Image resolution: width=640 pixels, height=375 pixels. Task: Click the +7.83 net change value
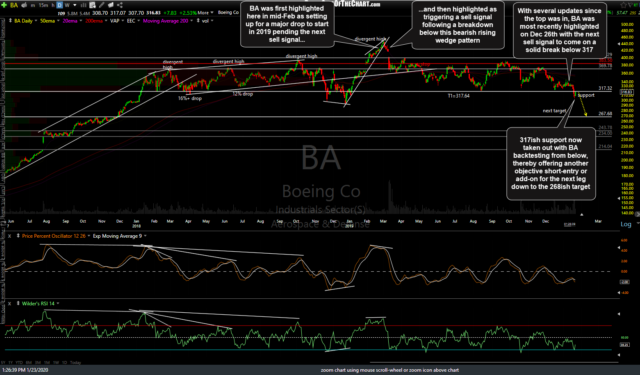171,13
